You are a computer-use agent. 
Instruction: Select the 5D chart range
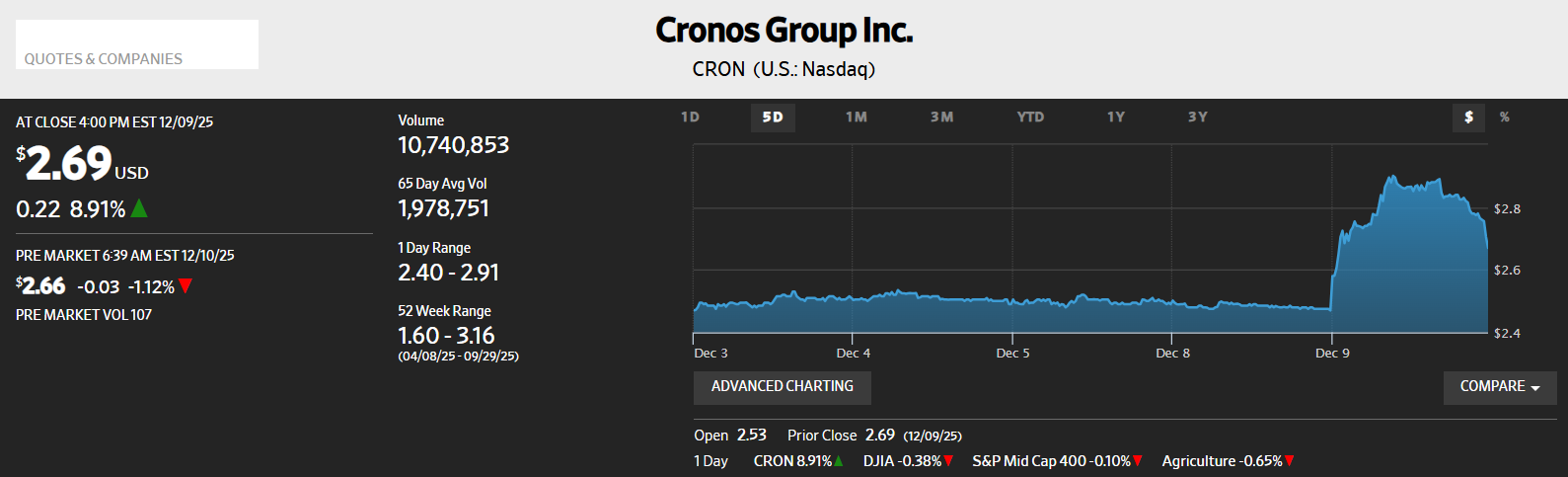pos(773,118)
